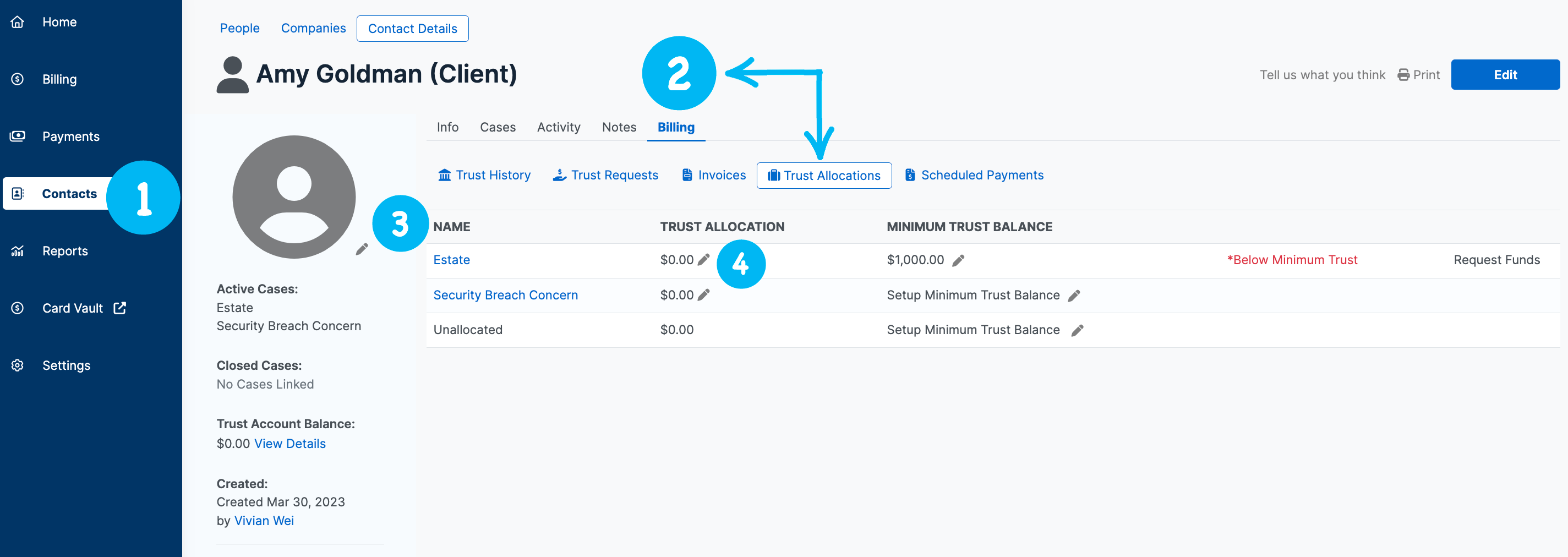Click View Details under Trust Account Balance

[289, 444]
